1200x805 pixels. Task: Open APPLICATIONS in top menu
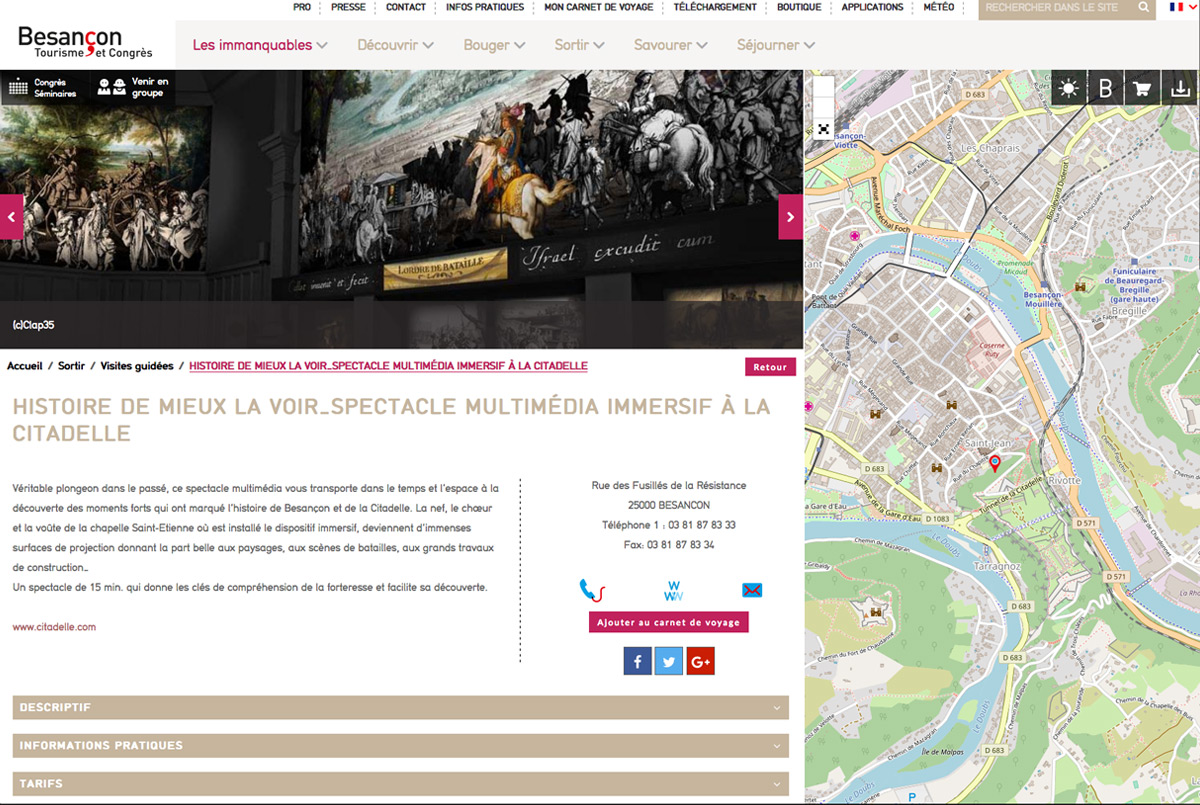point(872,7)
